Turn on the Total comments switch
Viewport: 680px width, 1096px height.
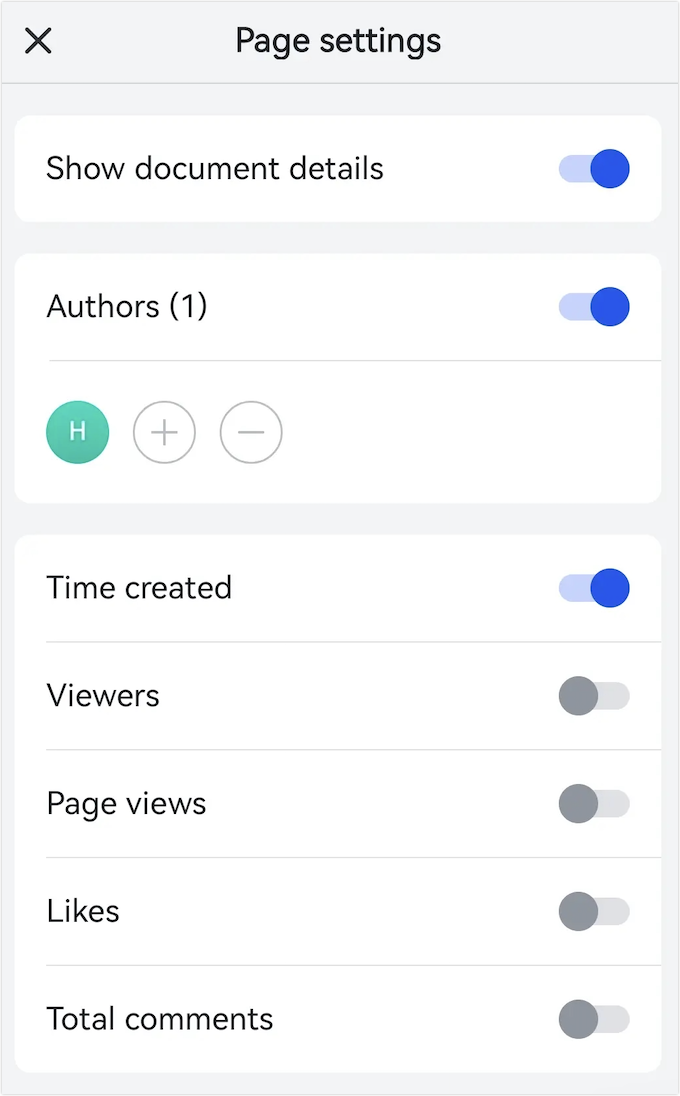coord(594,1020)
